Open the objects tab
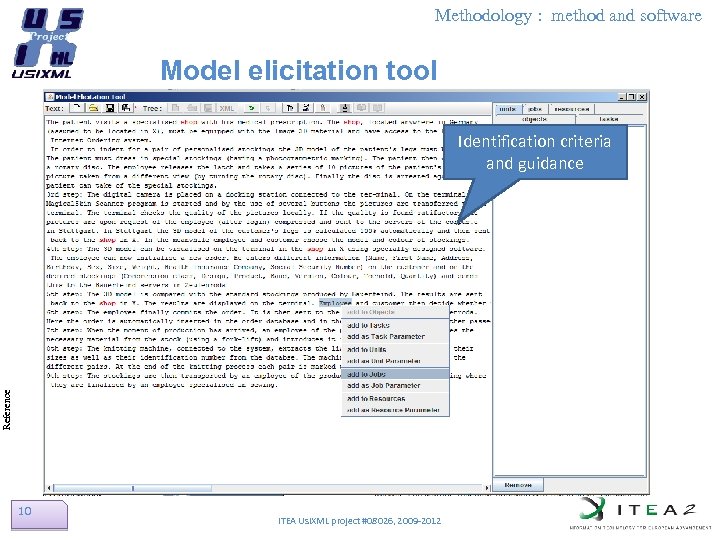This screenshot has width=720, height=540. pyautogui.click(x=534, y=119)
